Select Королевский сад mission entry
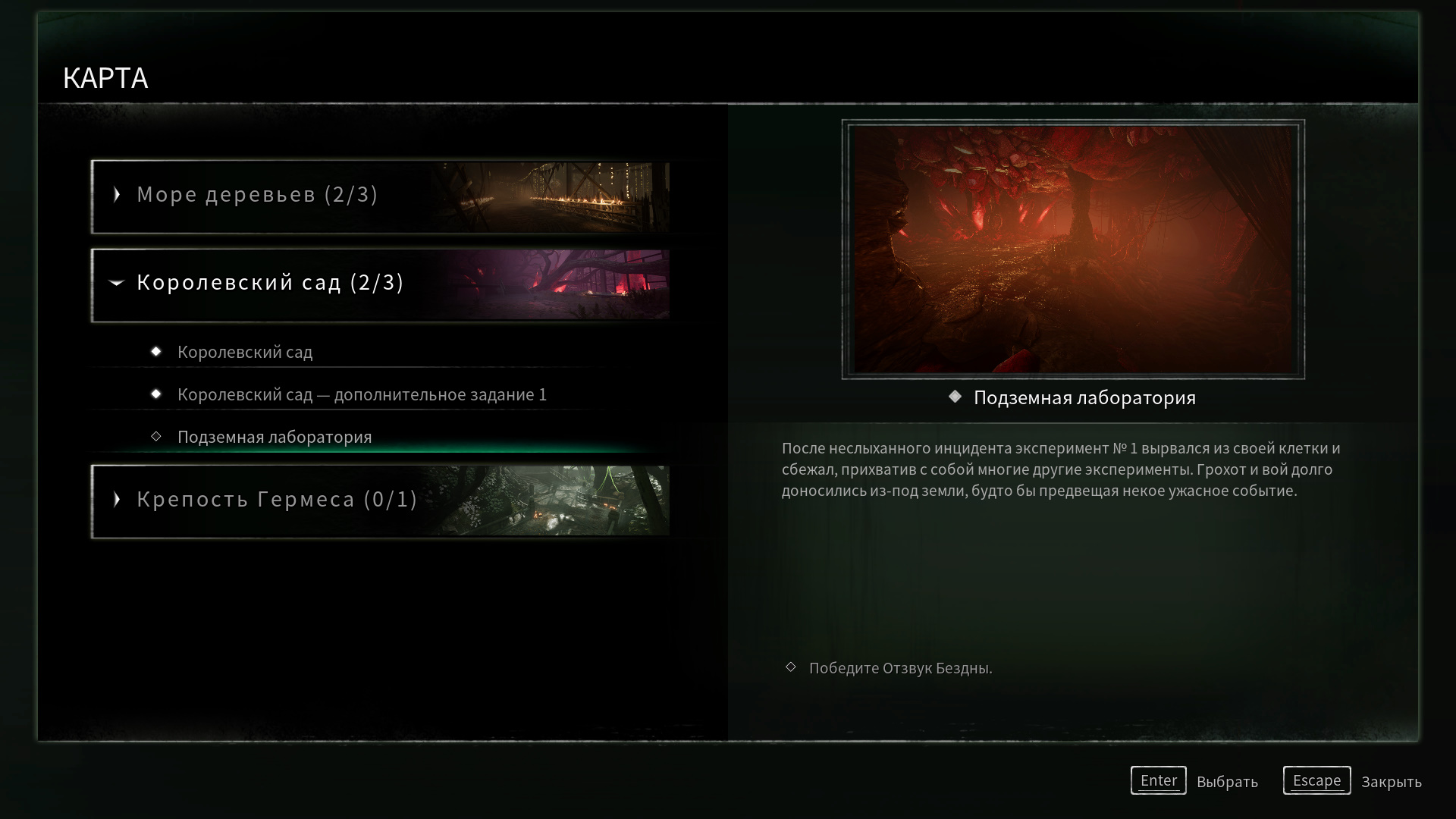This screenshot has height=819, width=1456. point(245,352)
